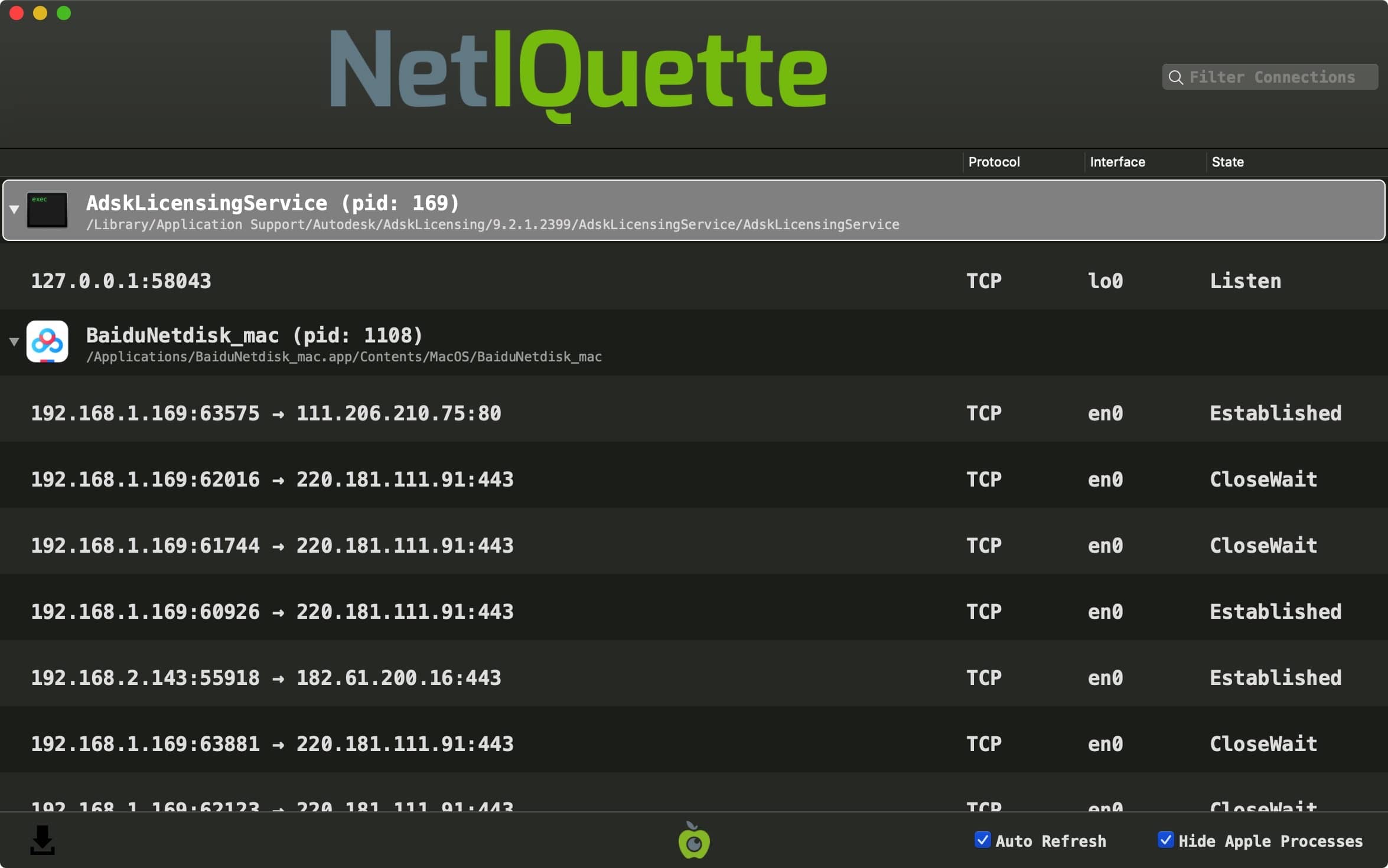Screen dimensions: 1388x868
Task: Toggle the Auto Refresh checkbox
Action: click(982, 840)
